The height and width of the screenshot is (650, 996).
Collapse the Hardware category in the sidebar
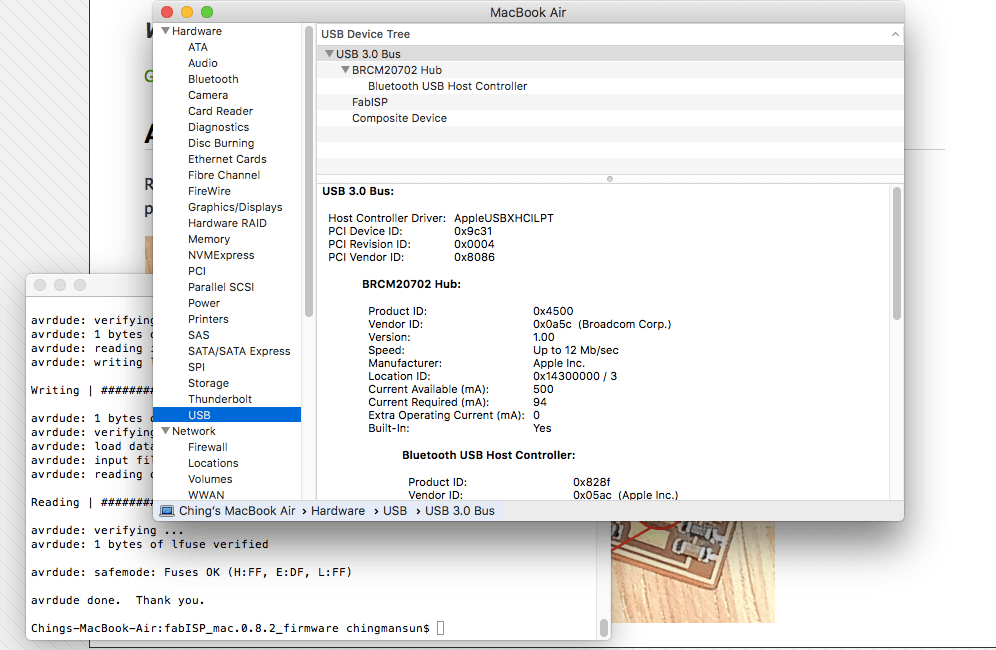[x=165, y=31]
